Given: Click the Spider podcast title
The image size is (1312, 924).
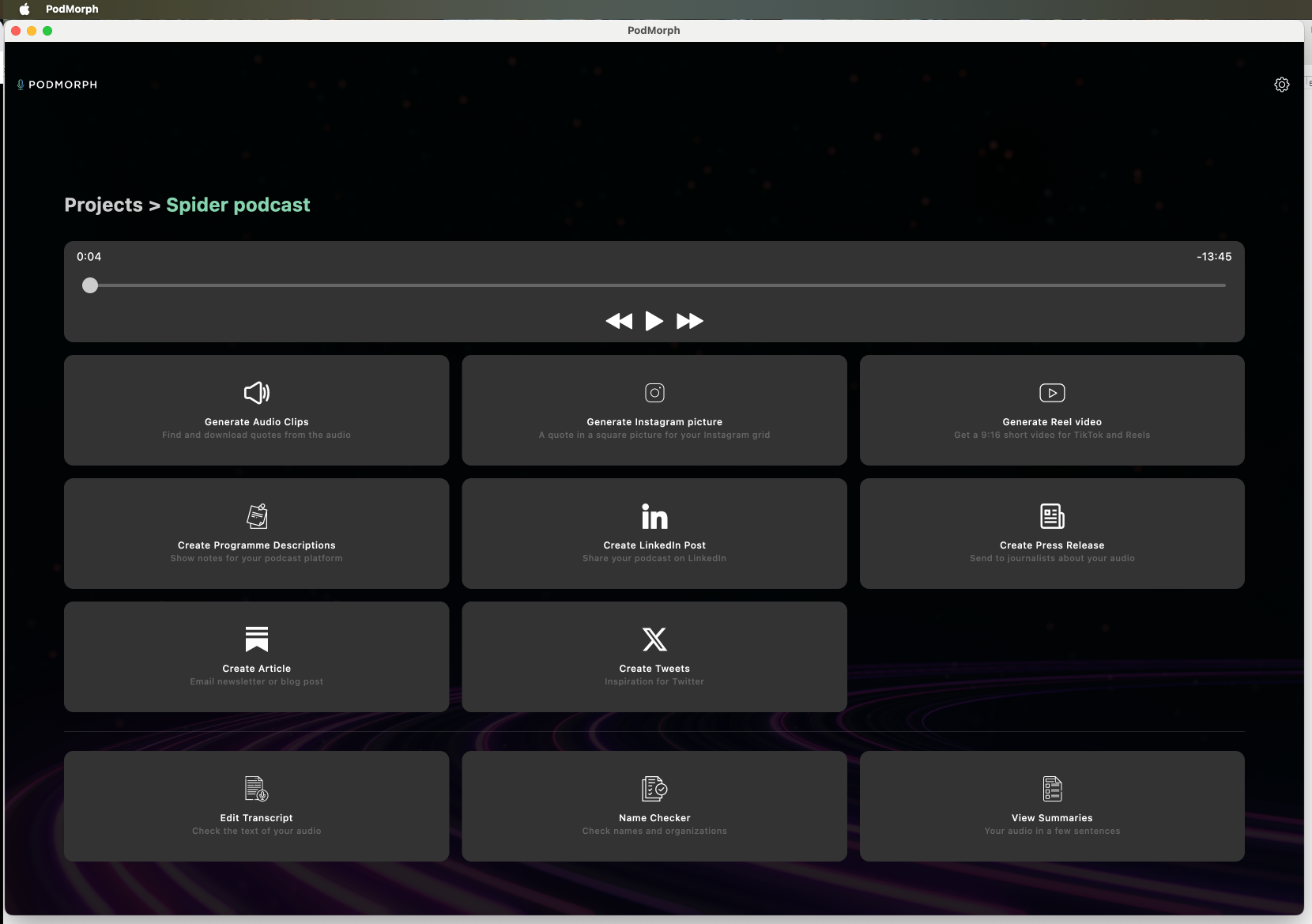Looking at the screenshot, I should point(237,205).
